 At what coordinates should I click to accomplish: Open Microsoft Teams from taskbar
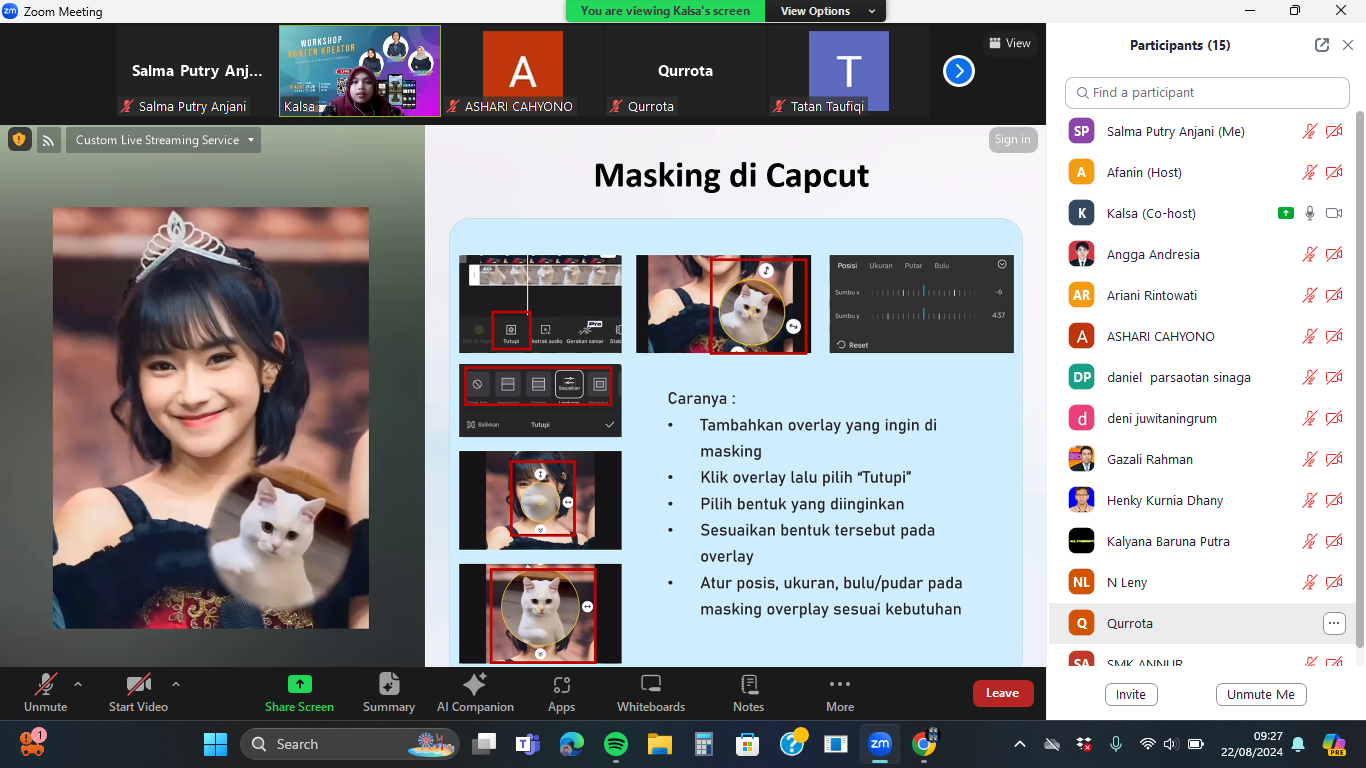point(527,744)
